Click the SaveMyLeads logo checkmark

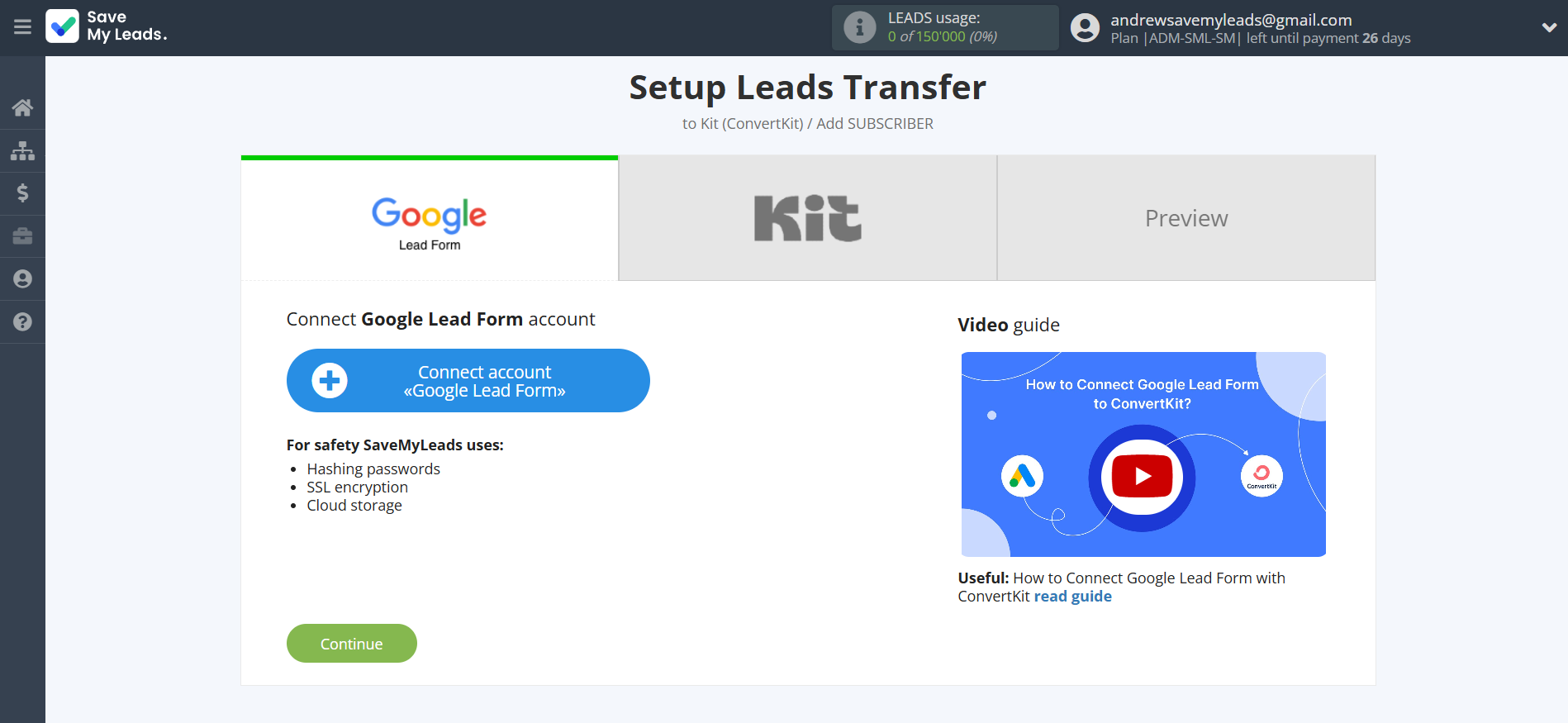click(63, 26)
